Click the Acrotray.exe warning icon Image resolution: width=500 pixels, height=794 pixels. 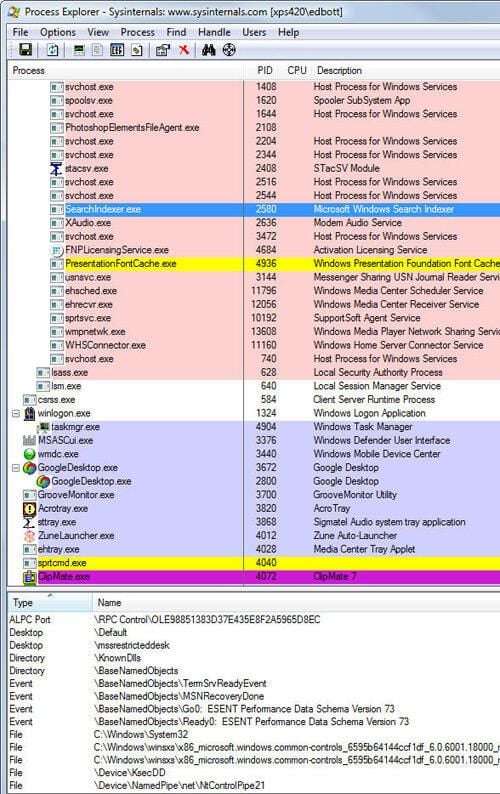(29, 508)
